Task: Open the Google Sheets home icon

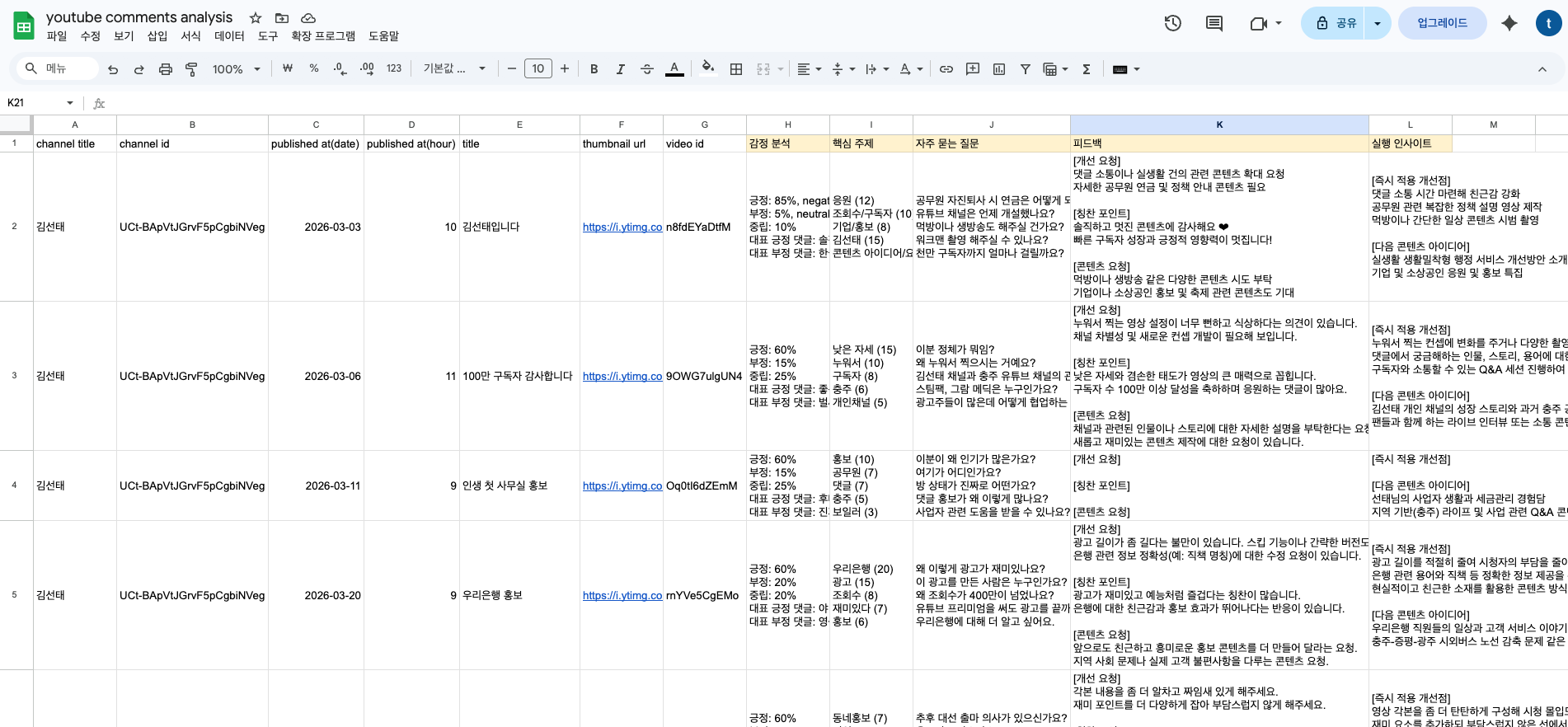Action: coord(24,26)
